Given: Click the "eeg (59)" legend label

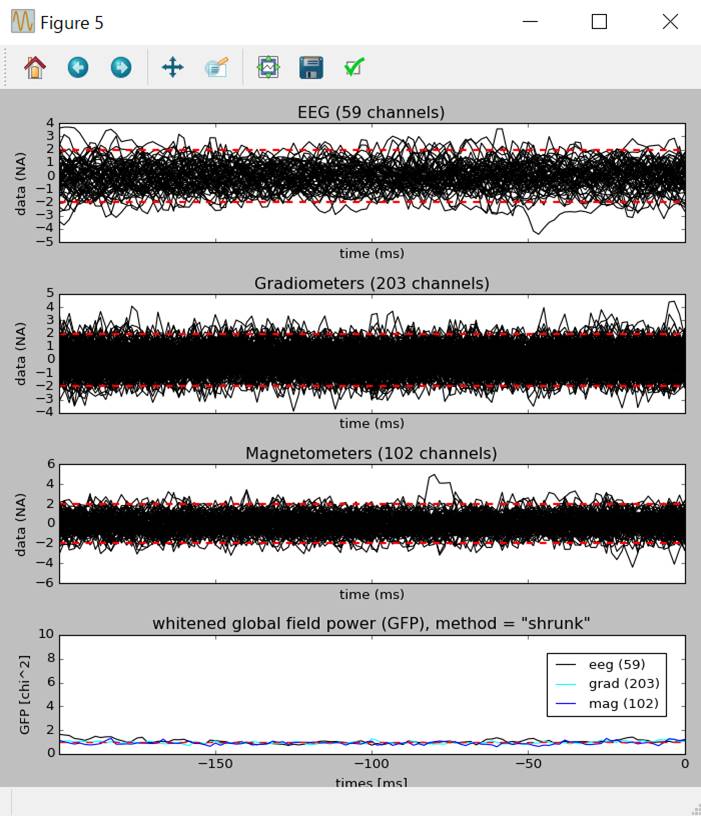Looking at the screenshot, I should pyautogui.click(x=617, y=664).
